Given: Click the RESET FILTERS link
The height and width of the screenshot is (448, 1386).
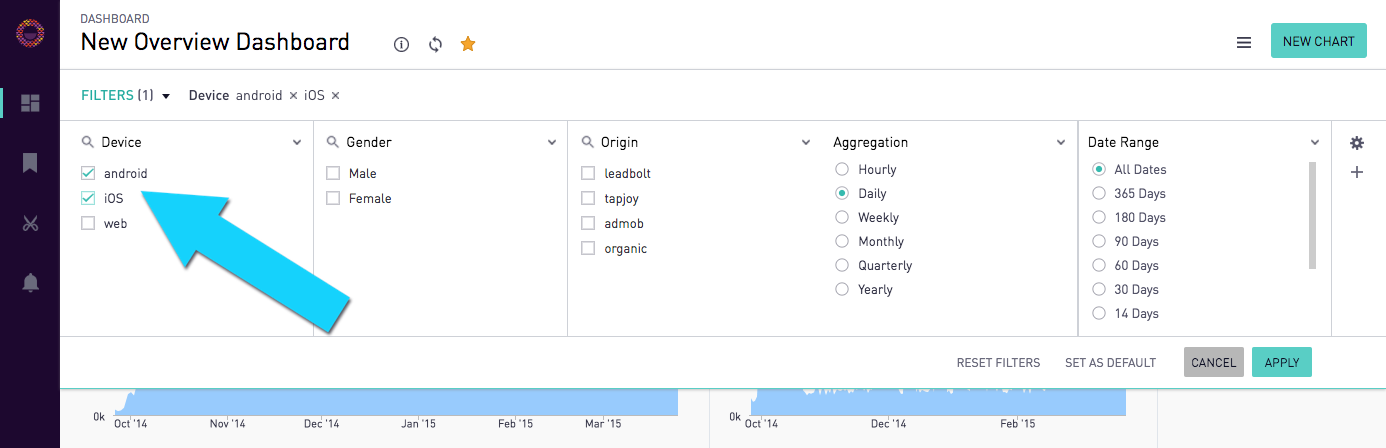Looking at the screenshot, I should (998, 363).
